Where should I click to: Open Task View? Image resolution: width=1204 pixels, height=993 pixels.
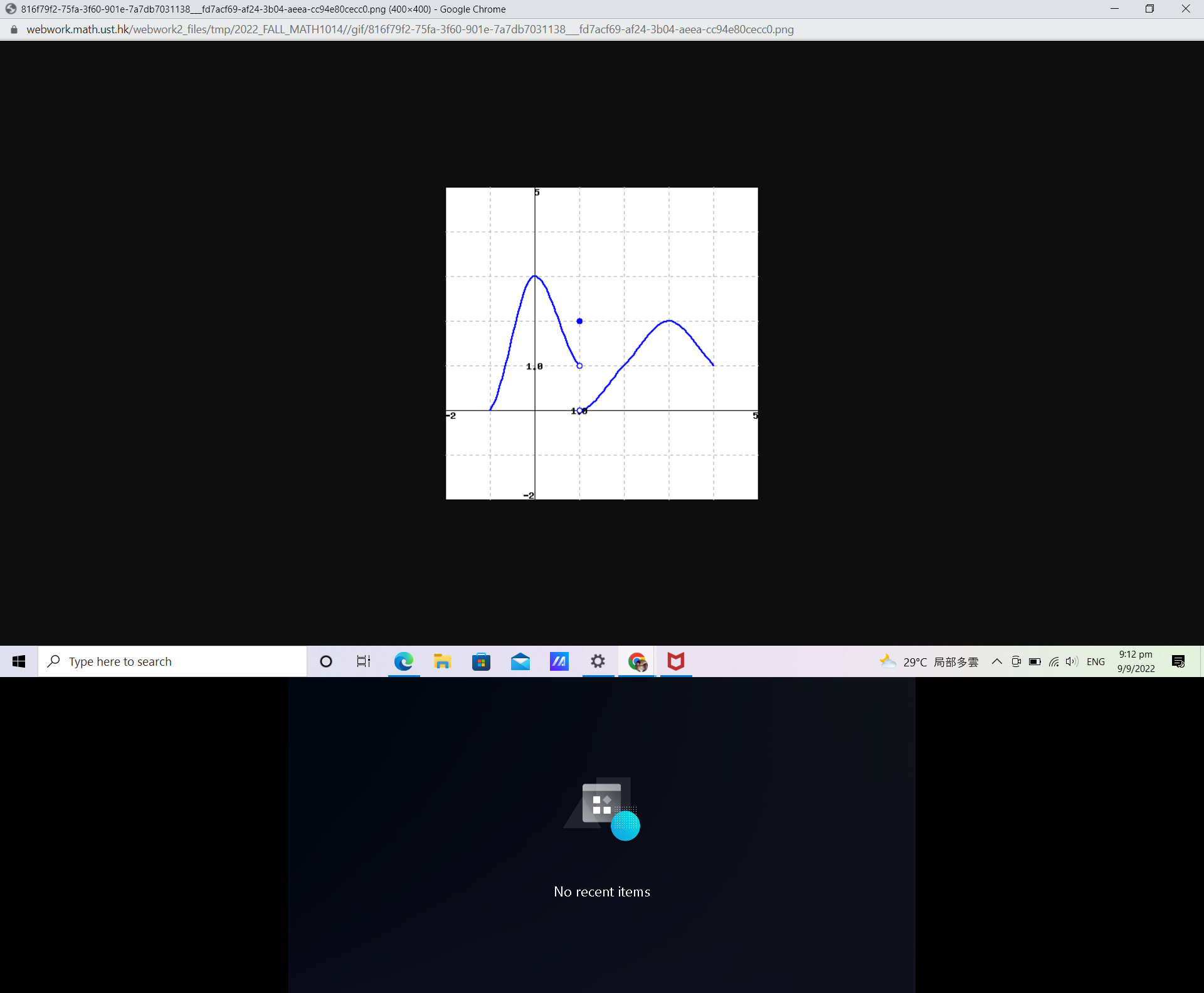pos(363,661)
